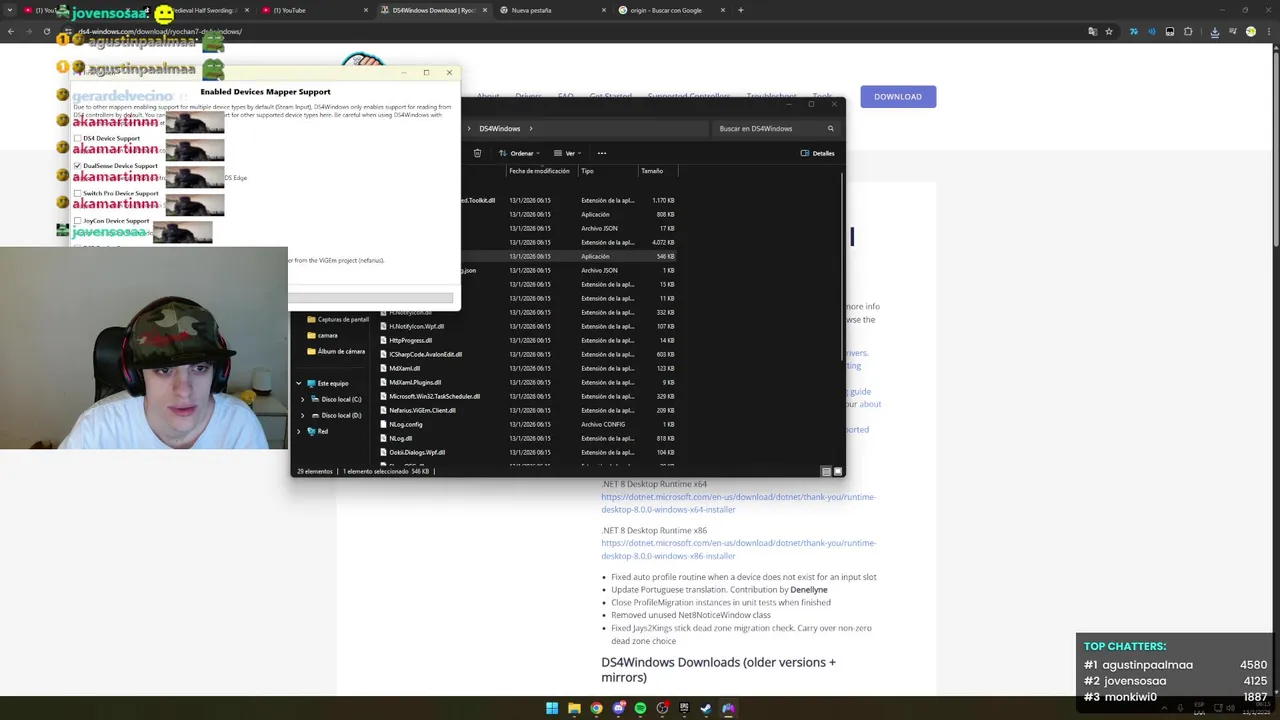
Task: Open the Chrome extensions puzzle icon
Action: coord(1188,31)
